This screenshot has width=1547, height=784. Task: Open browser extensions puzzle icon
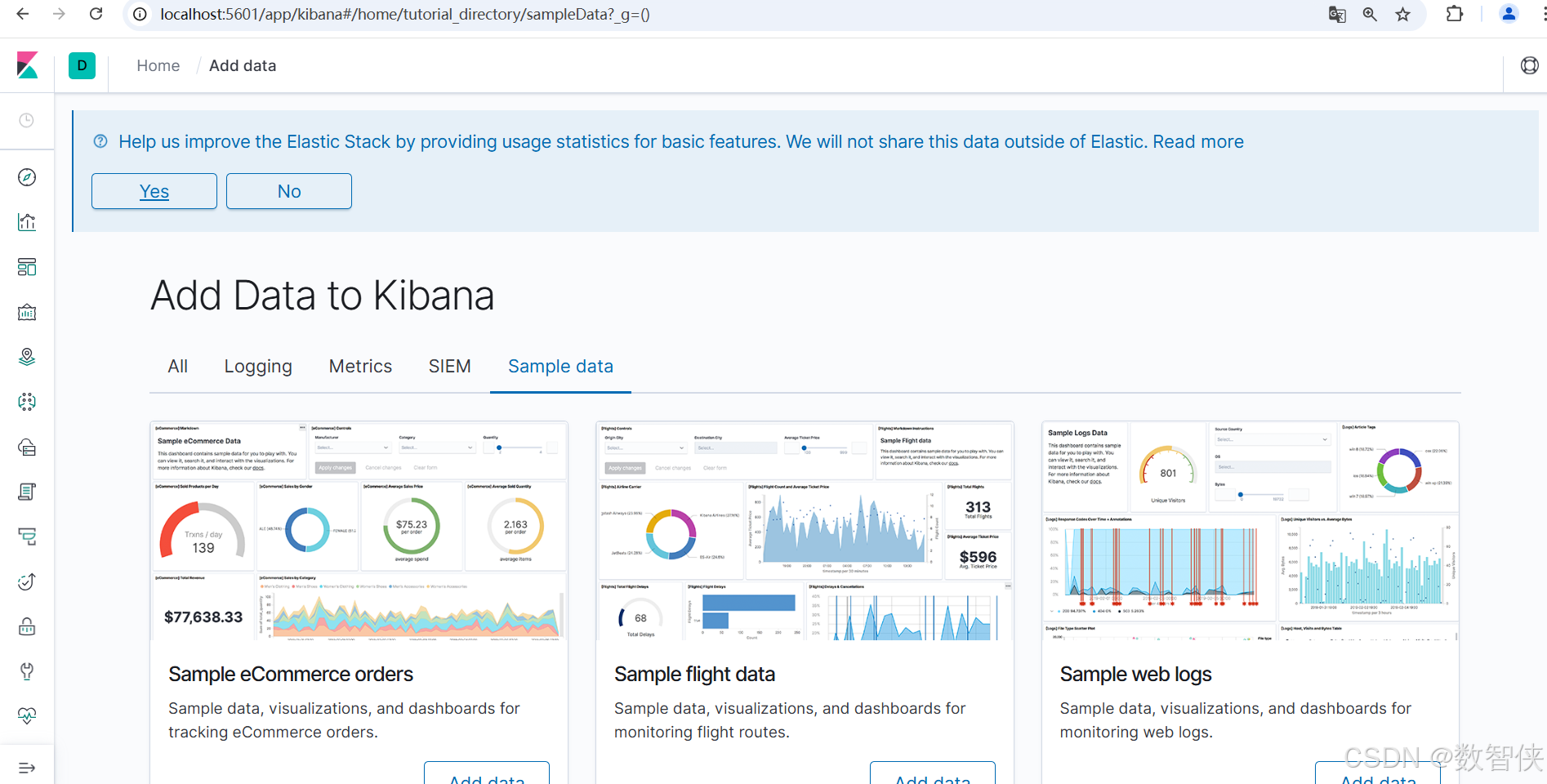click(x=1455, y=14)
